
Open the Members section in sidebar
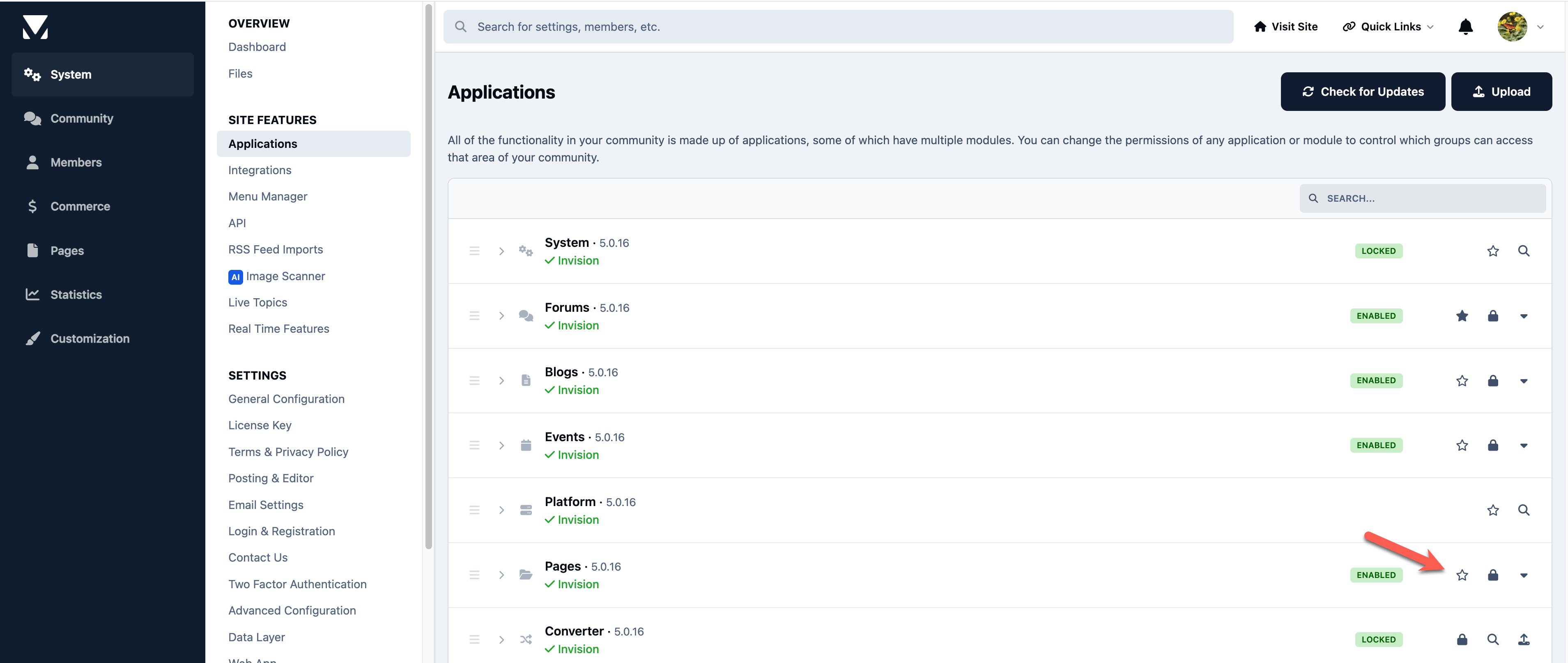[102, 163]
